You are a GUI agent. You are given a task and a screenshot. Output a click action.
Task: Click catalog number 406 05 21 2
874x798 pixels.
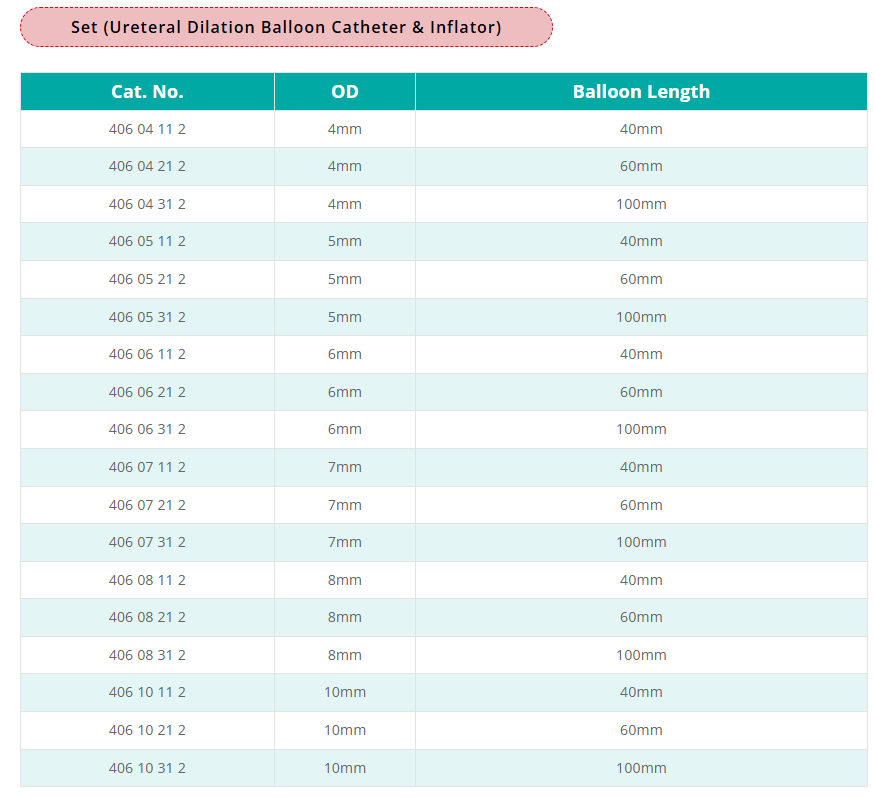(147, 279)
